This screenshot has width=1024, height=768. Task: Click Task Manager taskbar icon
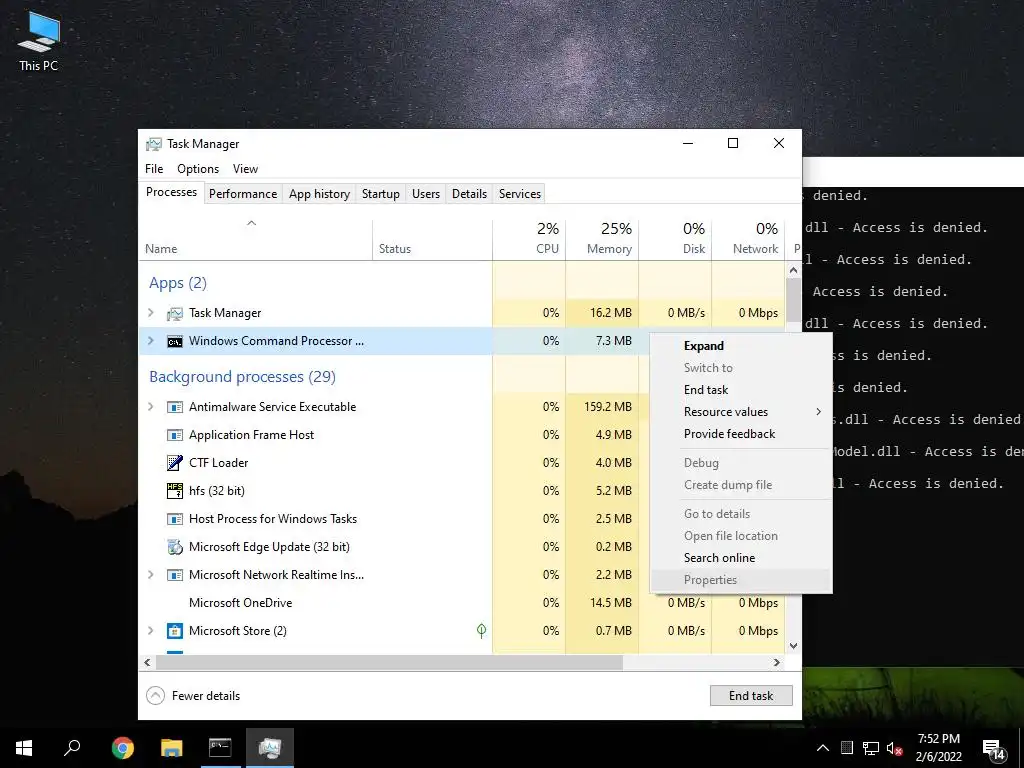pyautogui.click(x=270, y=748)
